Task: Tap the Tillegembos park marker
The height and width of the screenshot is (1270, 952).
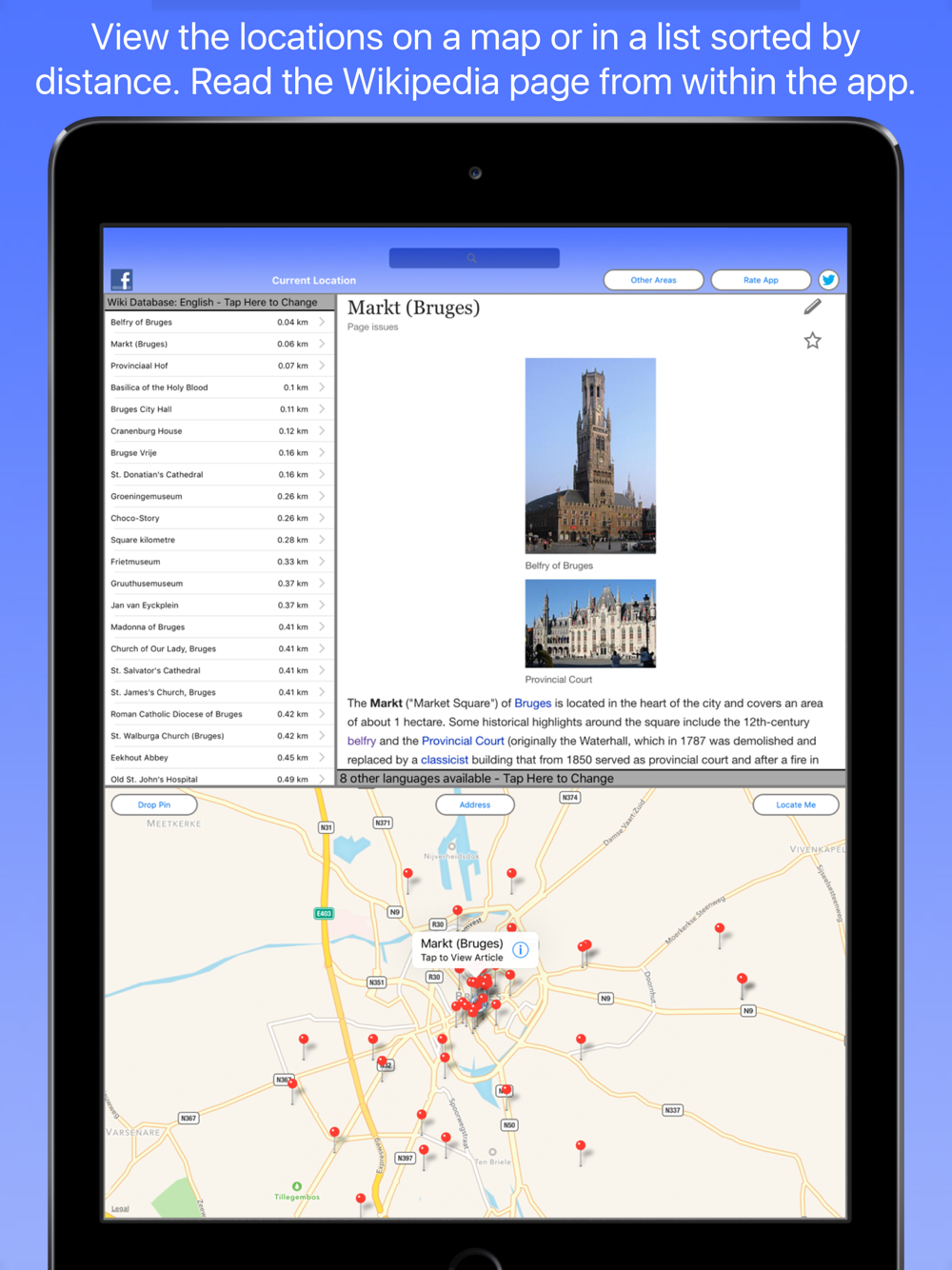Action: [297, 1186]
